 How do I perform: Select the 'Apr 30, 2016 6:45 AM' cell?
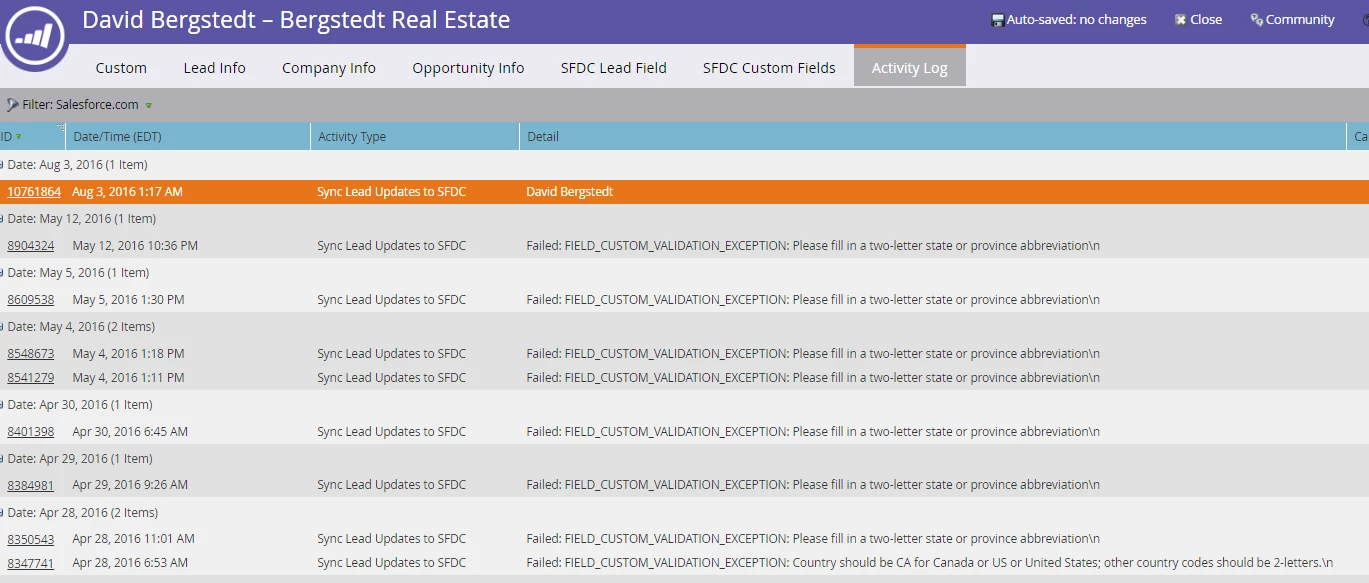pyautogui.click(x=130, y=432)
